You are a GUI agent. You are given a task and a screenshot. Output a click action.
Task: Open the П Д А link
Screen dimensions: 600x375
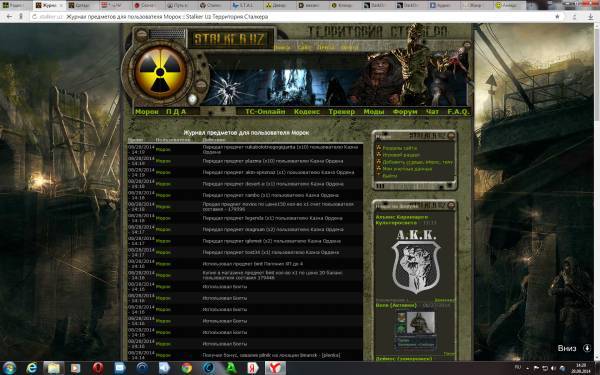pyautogui.click(x=176, y=112)
